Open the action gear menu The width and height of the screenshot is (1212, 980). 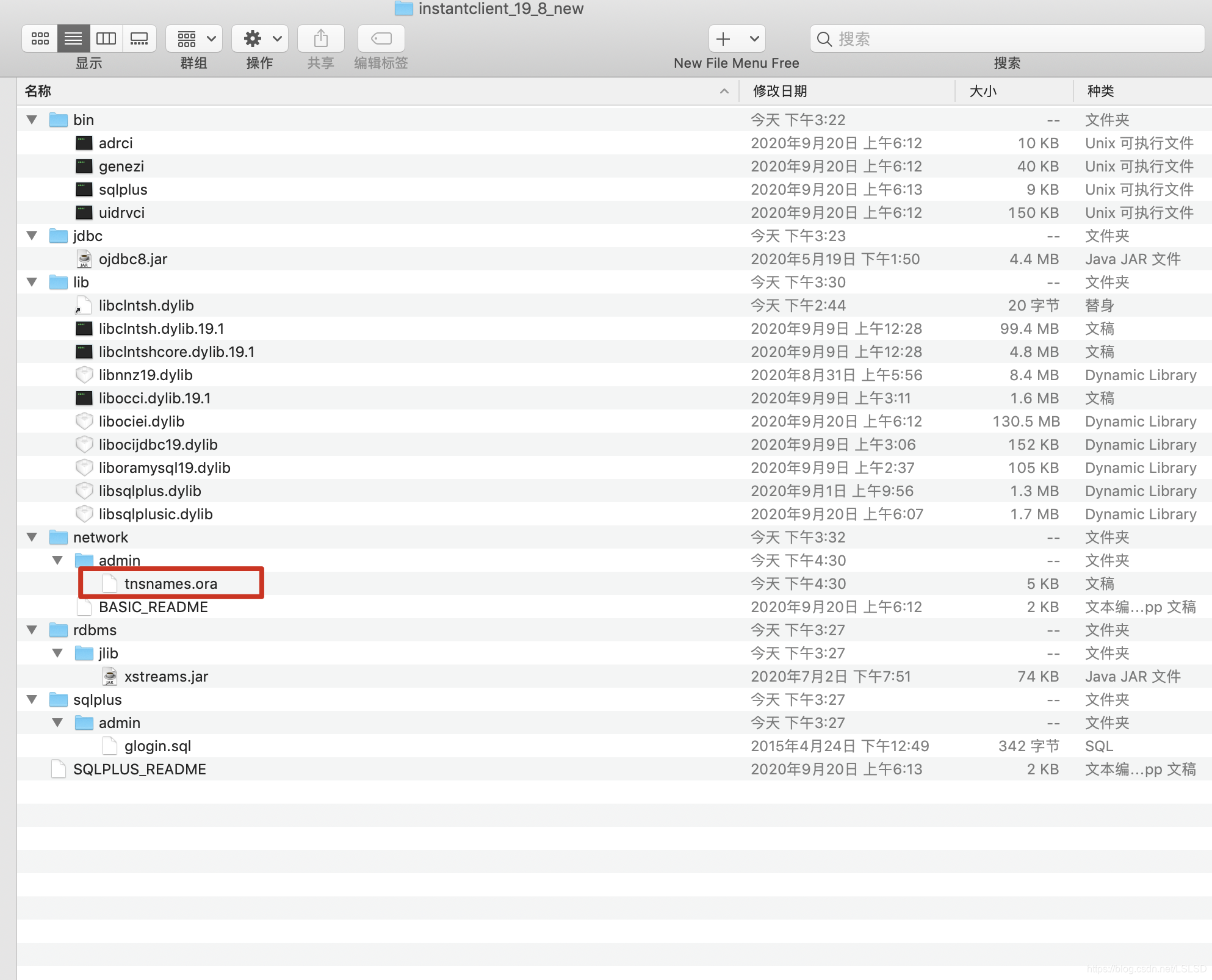pyautogui.click(x=261, y=39)
